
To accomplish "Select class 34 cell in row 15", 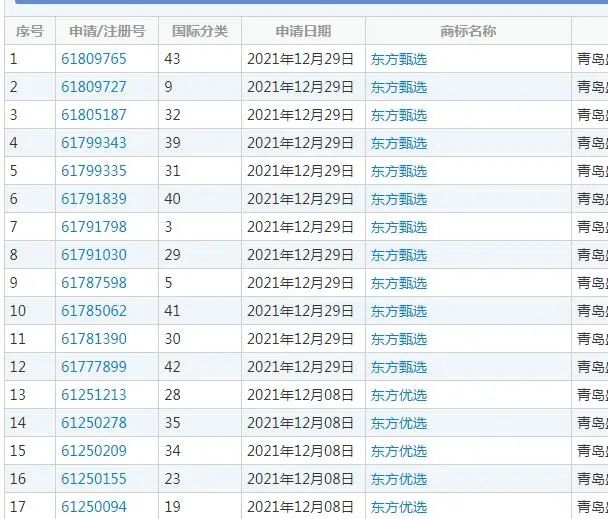I will coord(200,451).
